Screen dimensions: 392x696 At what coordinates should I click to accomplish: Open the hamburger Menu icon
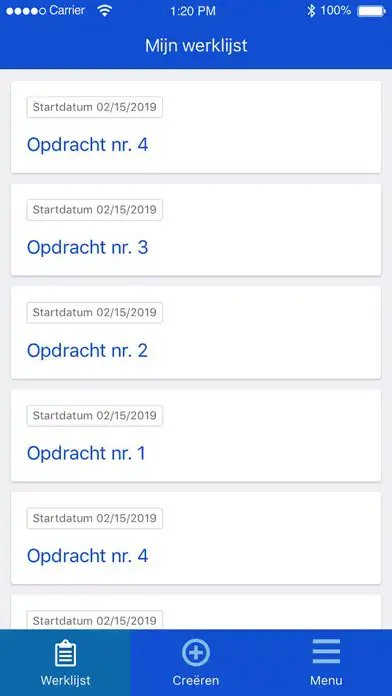(326, 652)
